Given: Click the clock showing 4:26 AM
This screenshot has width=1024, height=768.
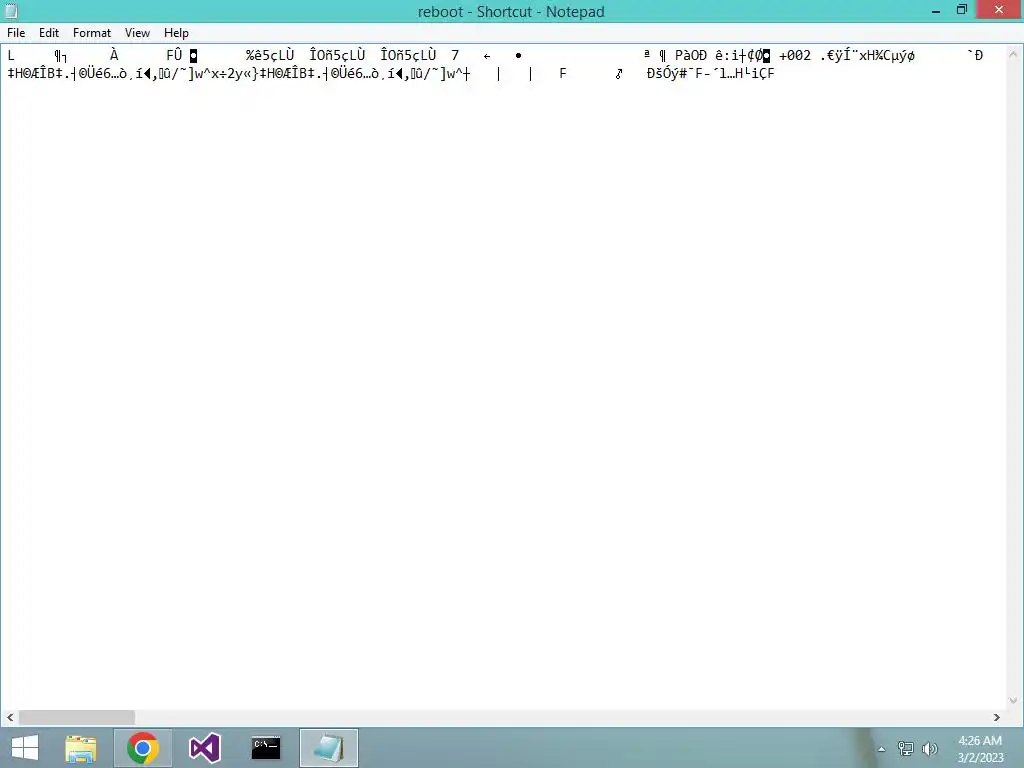Looking at the screenshot, I should (980, 741).
